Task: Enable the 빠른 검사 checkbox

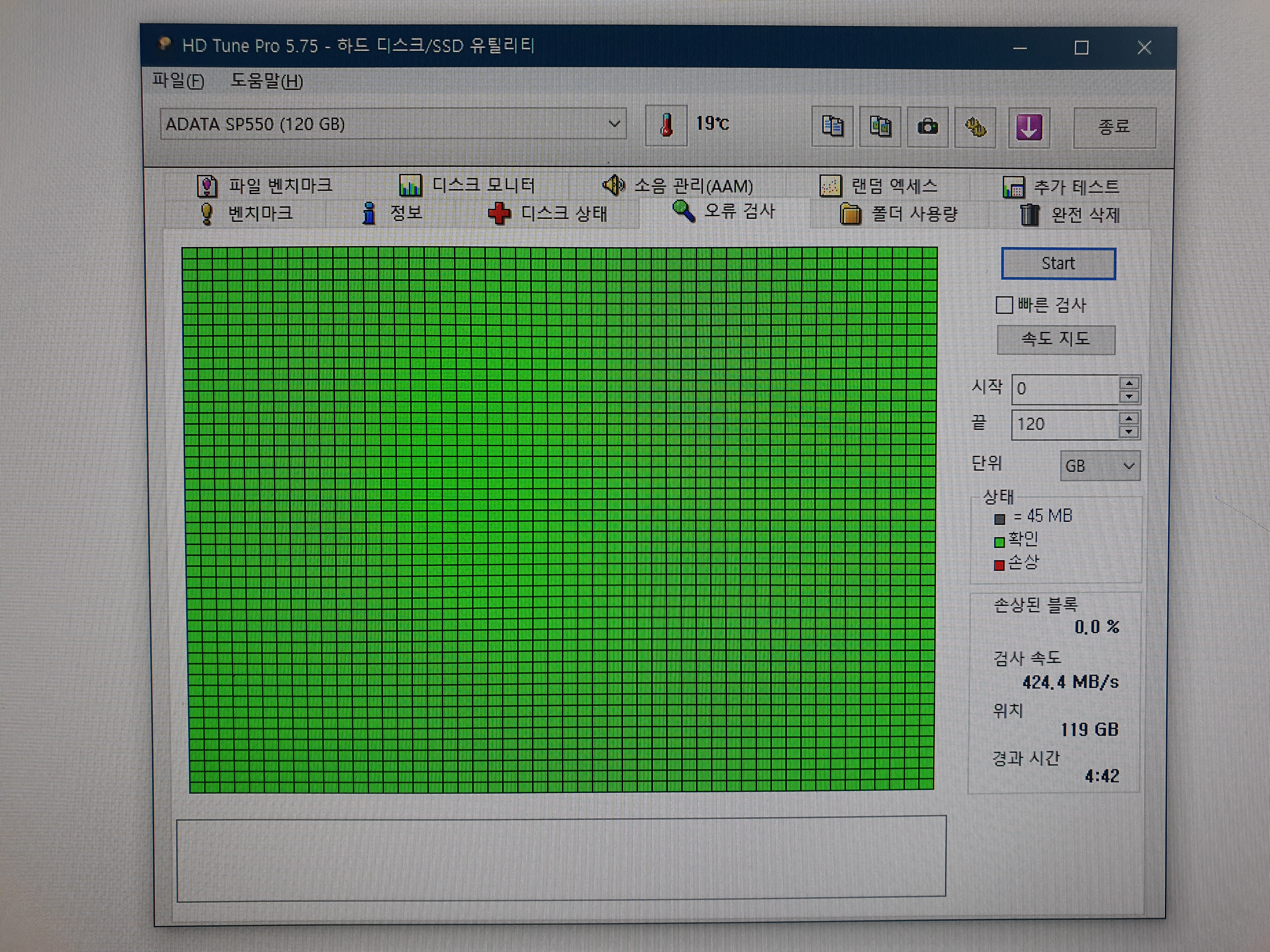Action: click(x=1004, y=305)
